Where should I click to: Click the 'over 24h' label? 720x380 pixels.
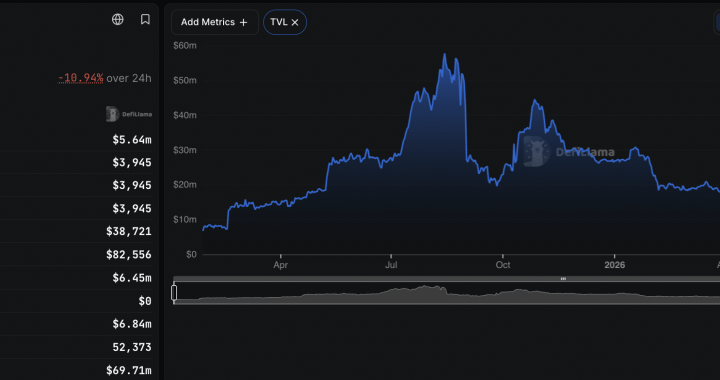pyautogui.click(x=129, y=78)
